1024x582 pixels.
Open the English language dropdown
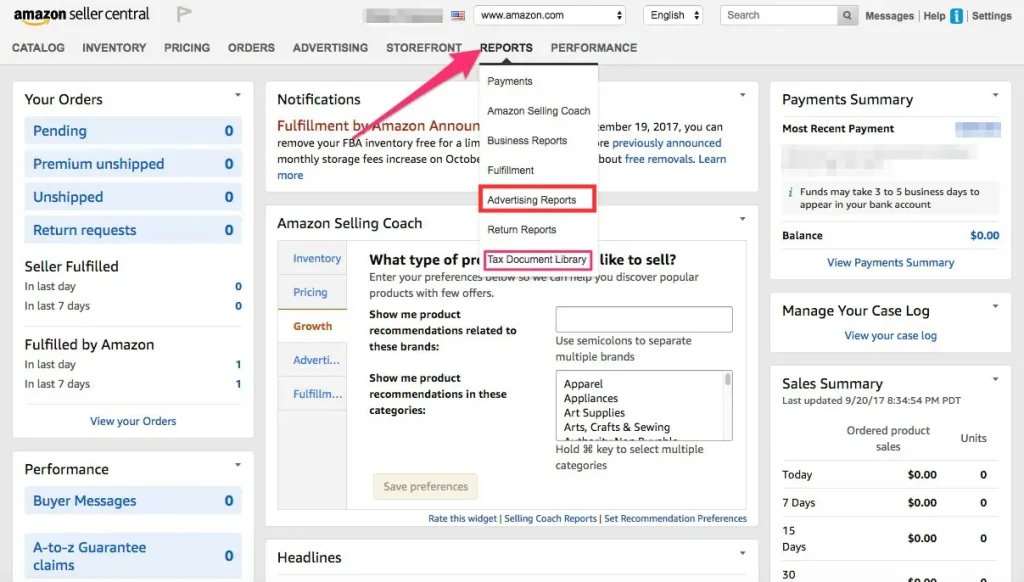(673, 15)
